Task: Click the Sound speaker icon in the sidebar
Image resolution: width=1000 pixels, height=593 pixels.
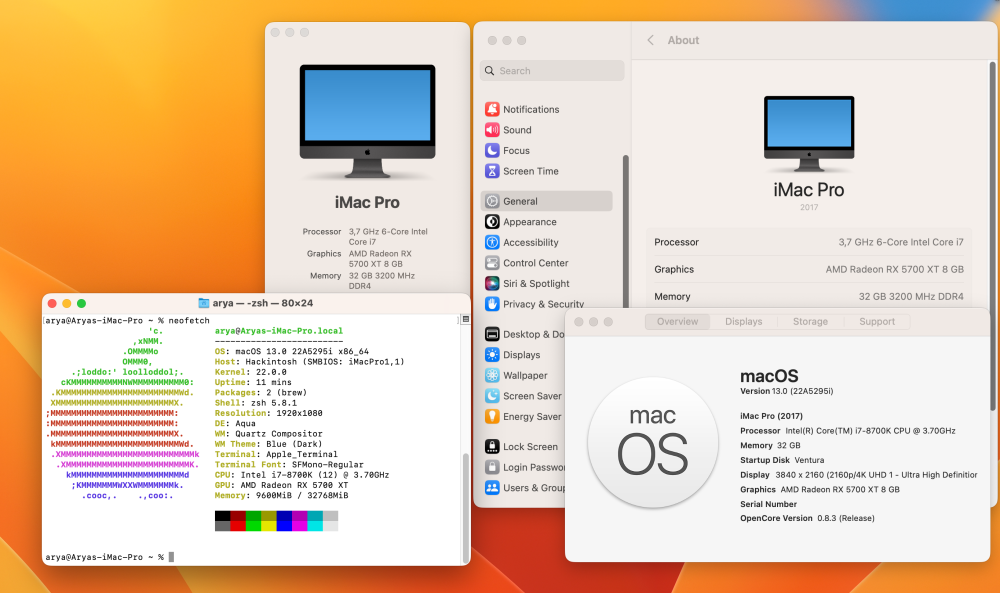Action: pyautogui.click(x=492, y=130)
